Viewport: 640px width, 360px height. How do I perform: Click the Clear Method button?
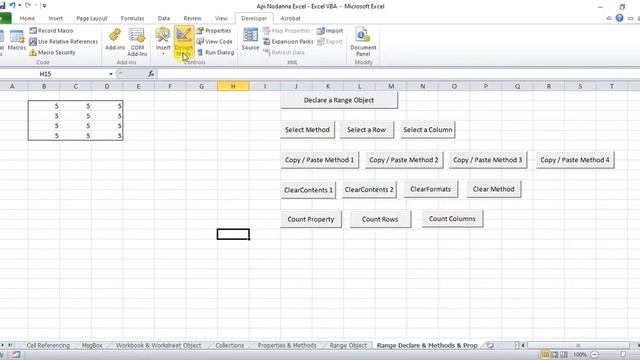click(493, 189)
